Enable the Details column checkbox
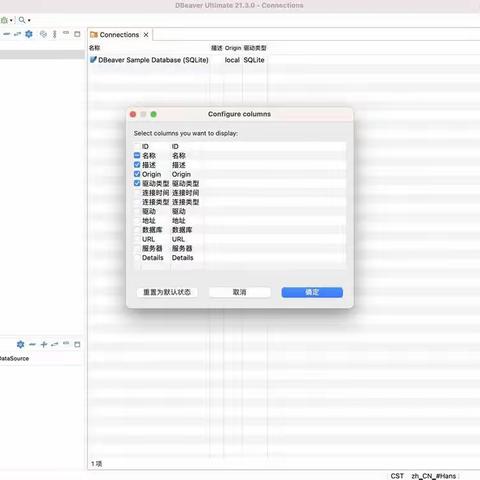Image resolution: width=480 pixels, height=480 pixels. pos(137,258)
